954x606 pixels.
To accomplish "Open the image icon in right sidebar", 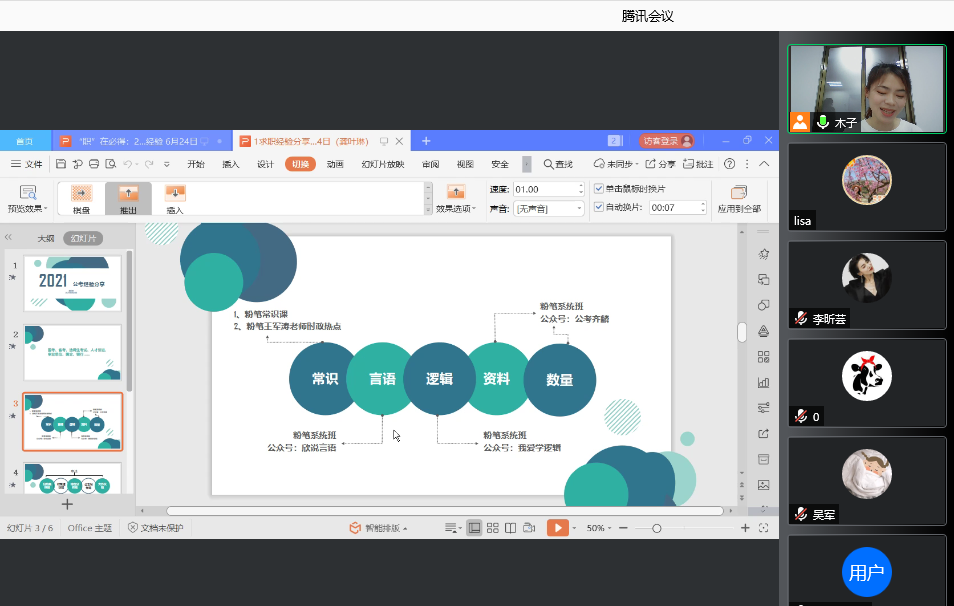I will 764,485.
